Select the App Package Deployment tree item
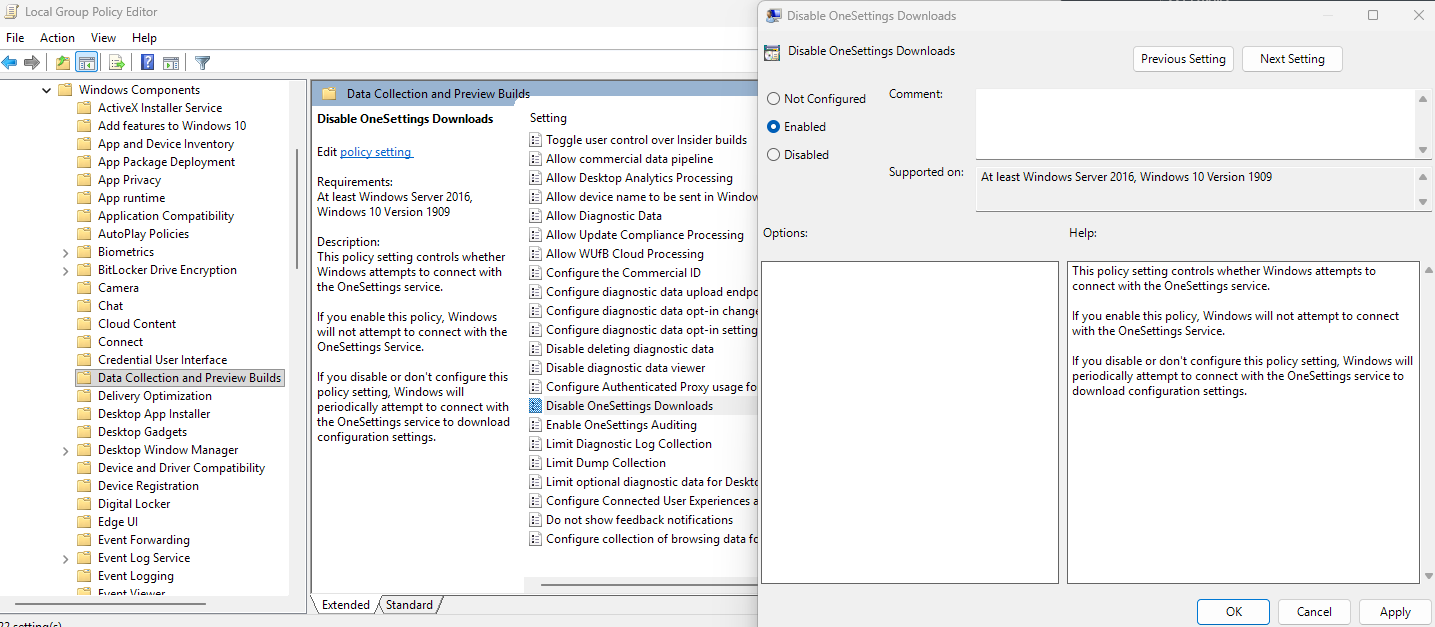Screen dimensions: 1435x627 [166, 162]
